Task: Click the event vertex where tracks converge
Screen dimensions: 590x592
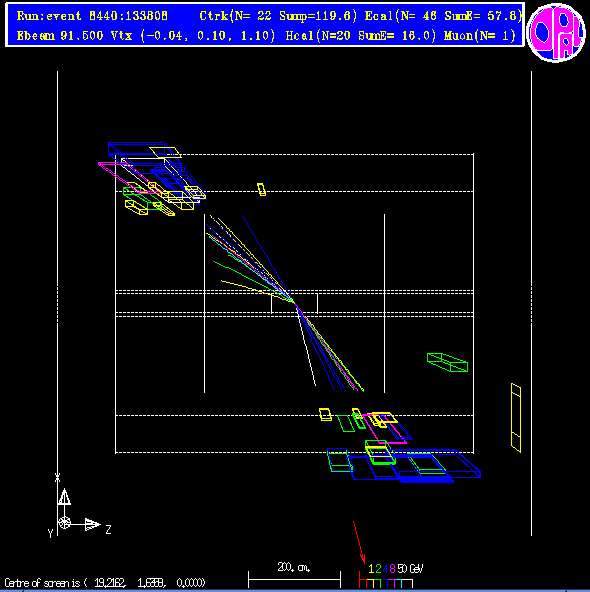Action: (294, 302)
